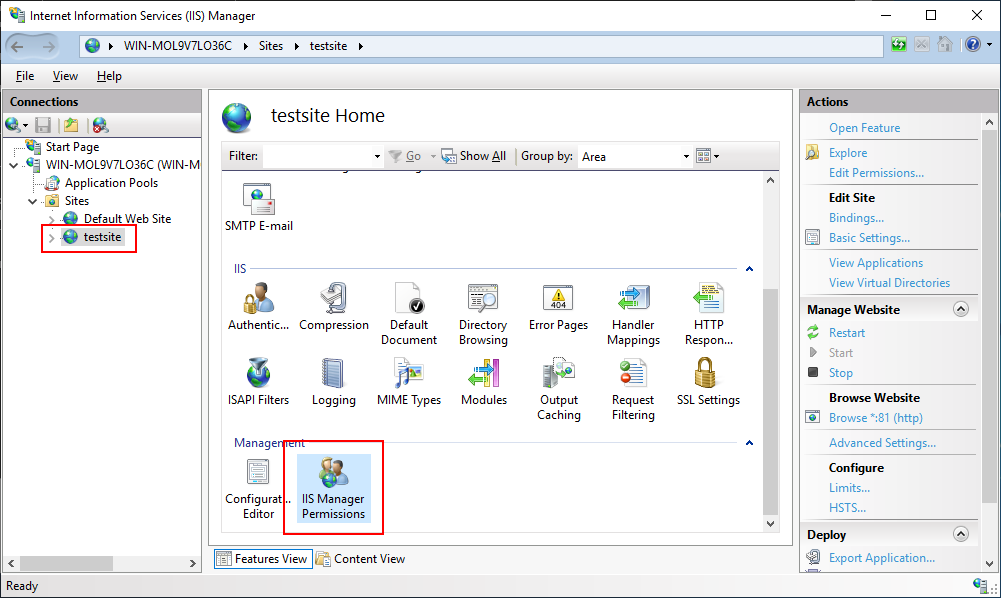Open the Output Caching feature
Screen dimensions: 1001x598
558,388
